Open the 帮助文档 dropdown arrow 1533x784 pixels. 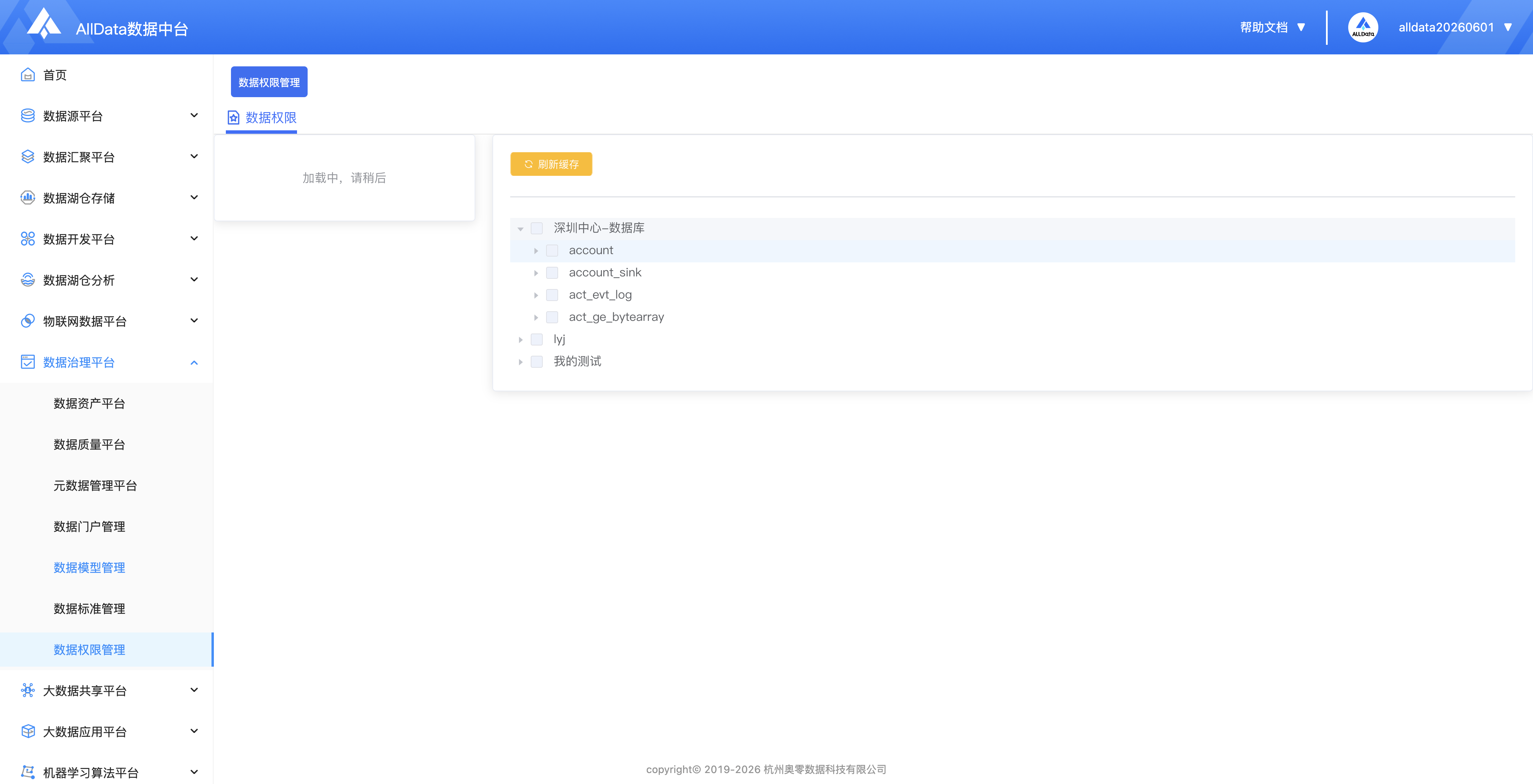[x=1301, y=27]
